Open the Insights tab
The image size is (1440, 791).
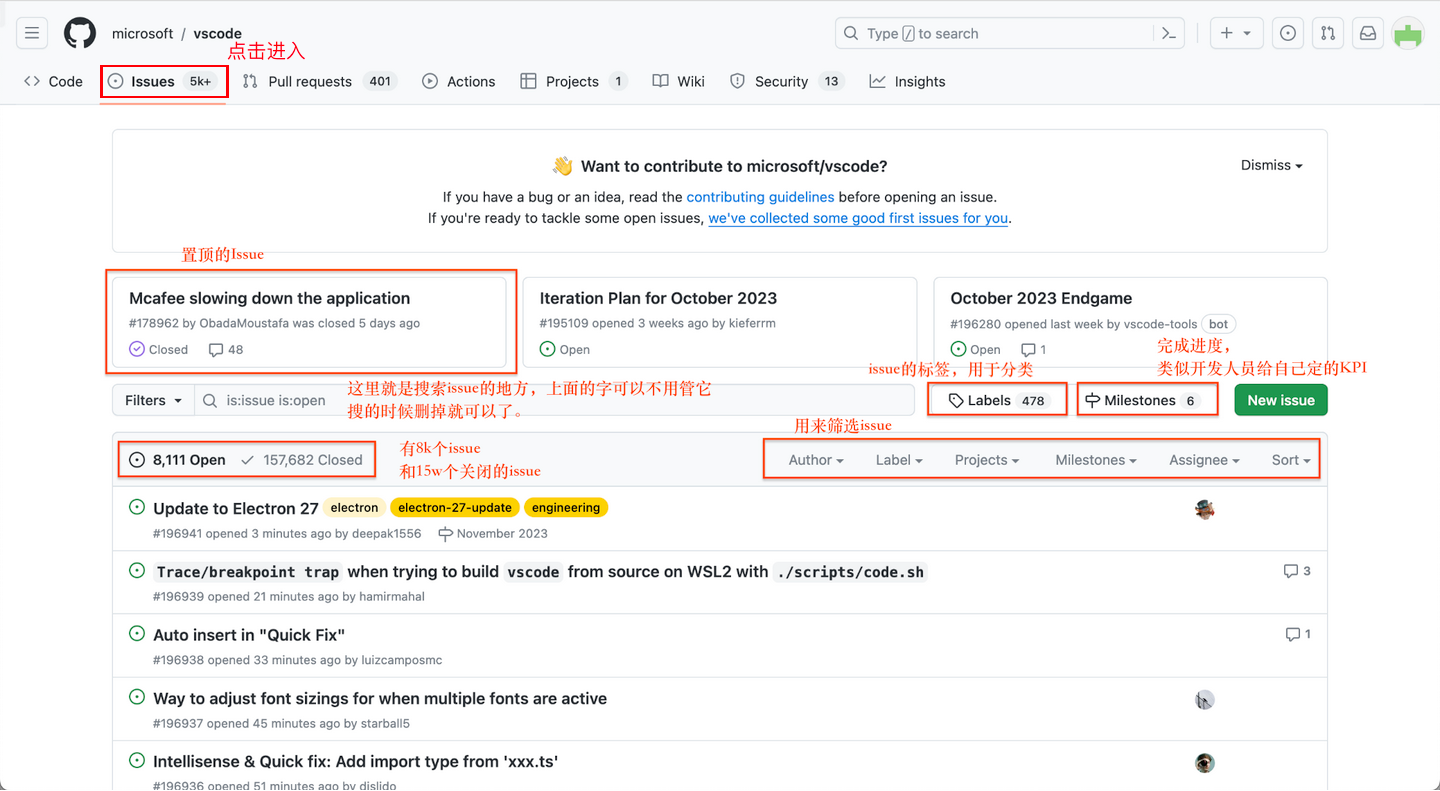click(x=906, y=81)
